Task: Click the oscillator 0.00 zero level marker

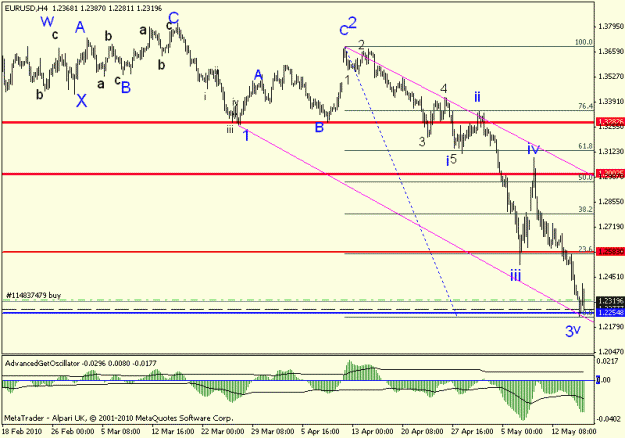Action: (603, 380)
